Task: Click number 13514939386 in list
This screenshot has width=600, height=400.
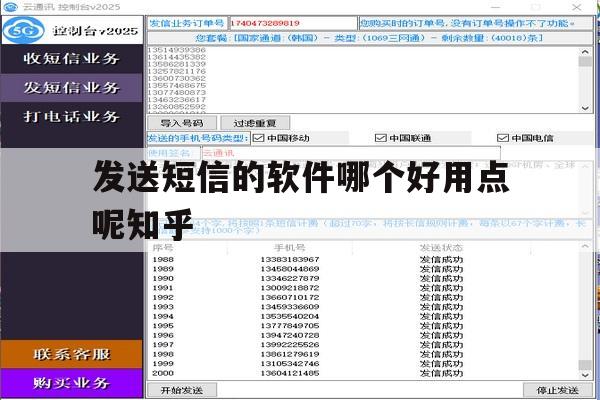Action: (177, 50)
